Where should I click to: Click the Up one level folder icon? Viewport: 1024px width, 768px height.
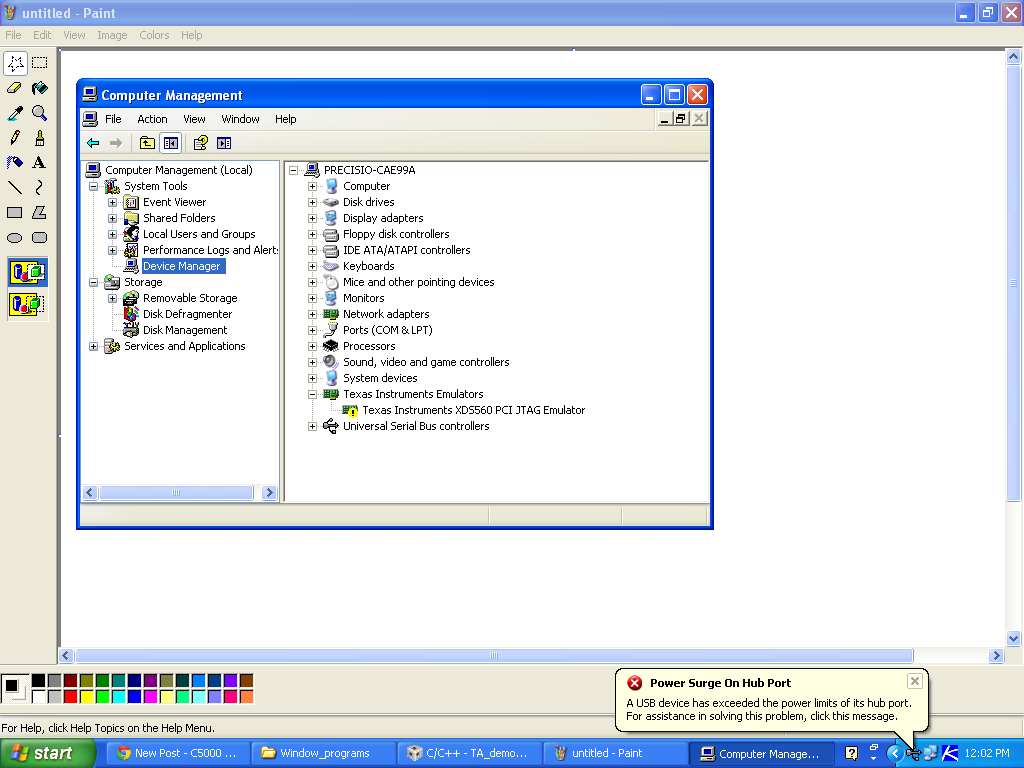(148, 143)
